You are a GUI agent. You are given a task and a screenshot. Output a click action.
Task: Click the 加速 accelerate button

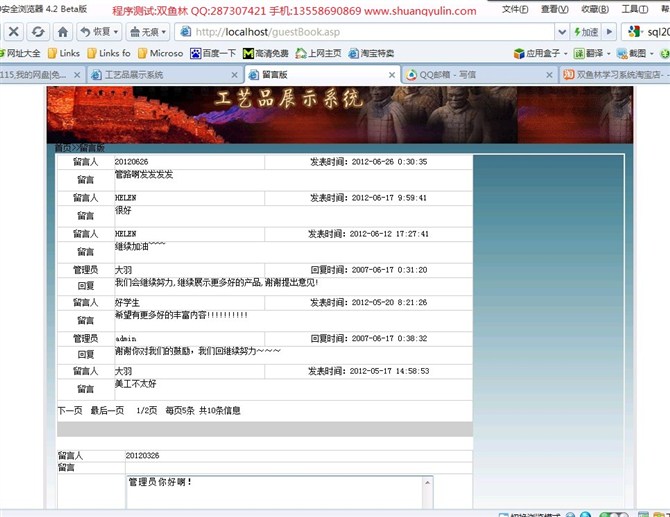pos(586,32)
